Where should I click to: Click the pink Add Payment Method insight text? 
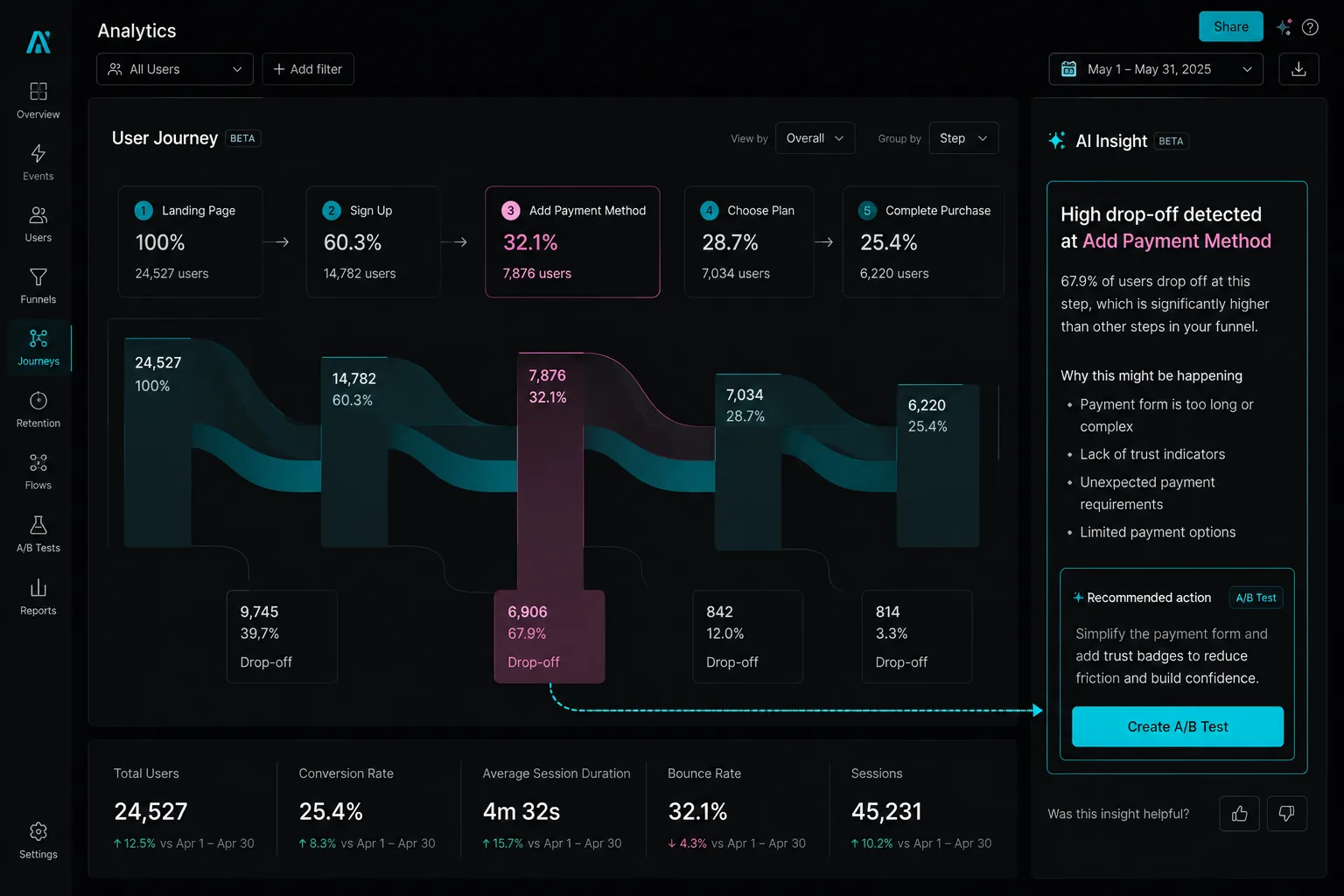pyautogui.click(x=1177, y=241)
